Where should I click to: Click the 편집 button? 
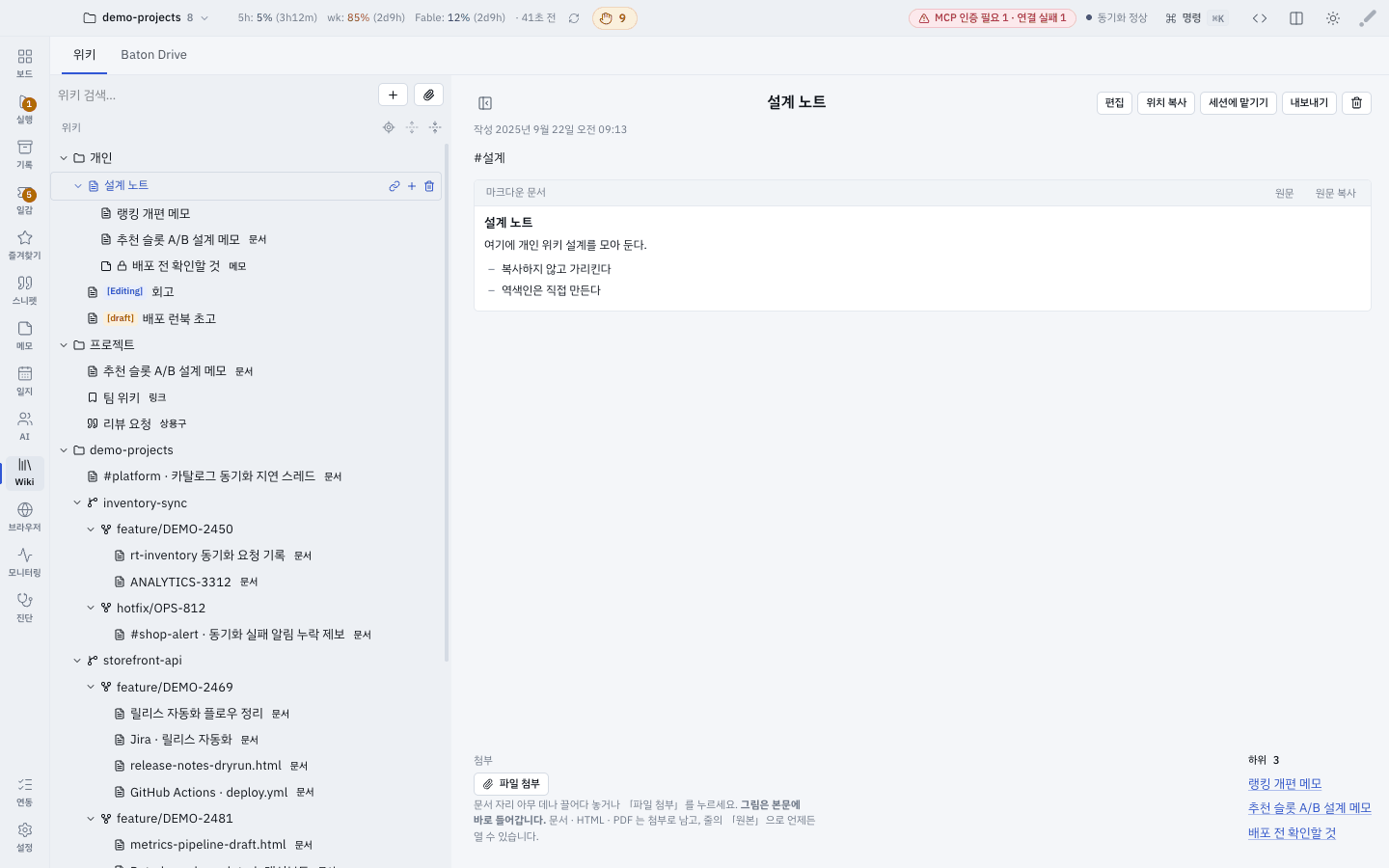coord(1114,103)
